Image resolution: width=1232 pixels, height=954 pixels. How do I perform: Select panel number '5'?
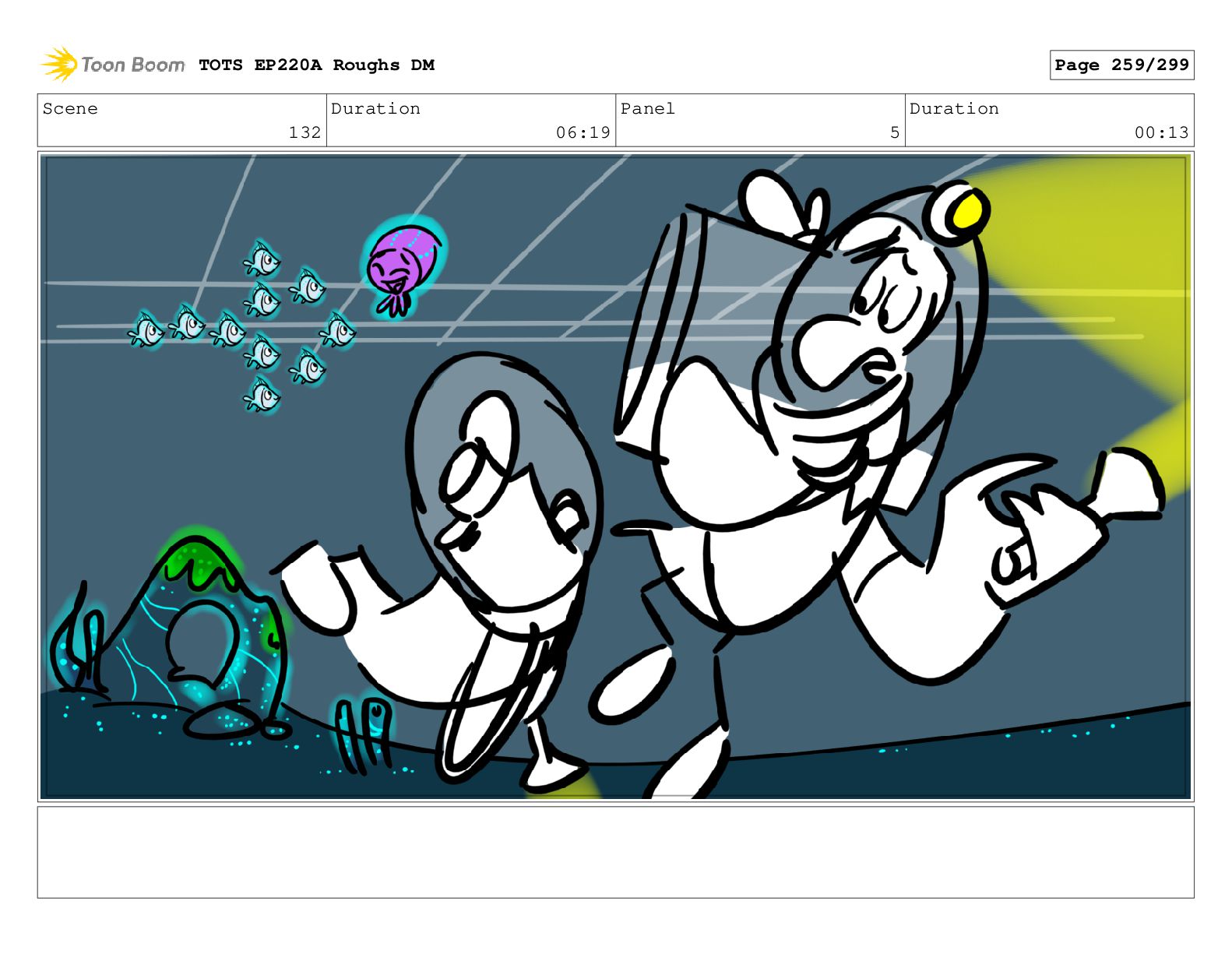(895, 132)
